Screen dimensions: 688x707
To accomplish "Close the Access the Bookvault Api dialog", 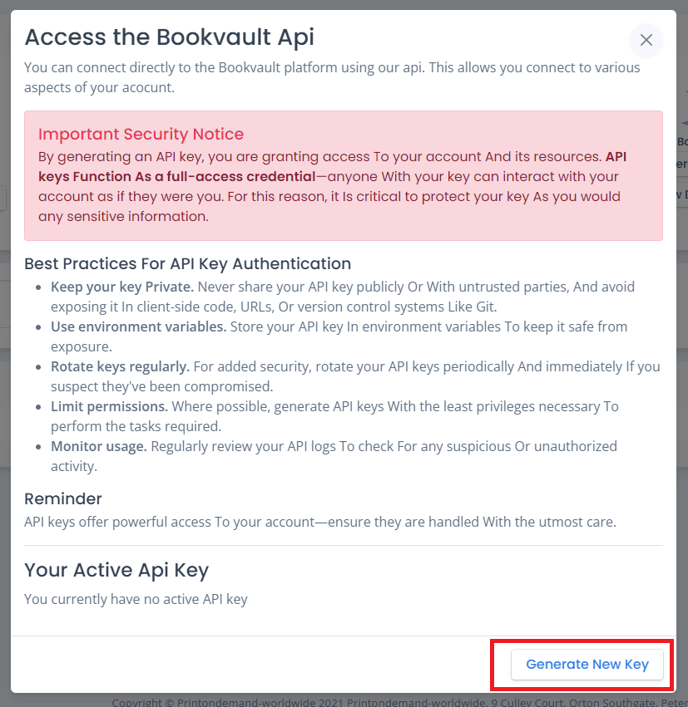I will [646, 40].
